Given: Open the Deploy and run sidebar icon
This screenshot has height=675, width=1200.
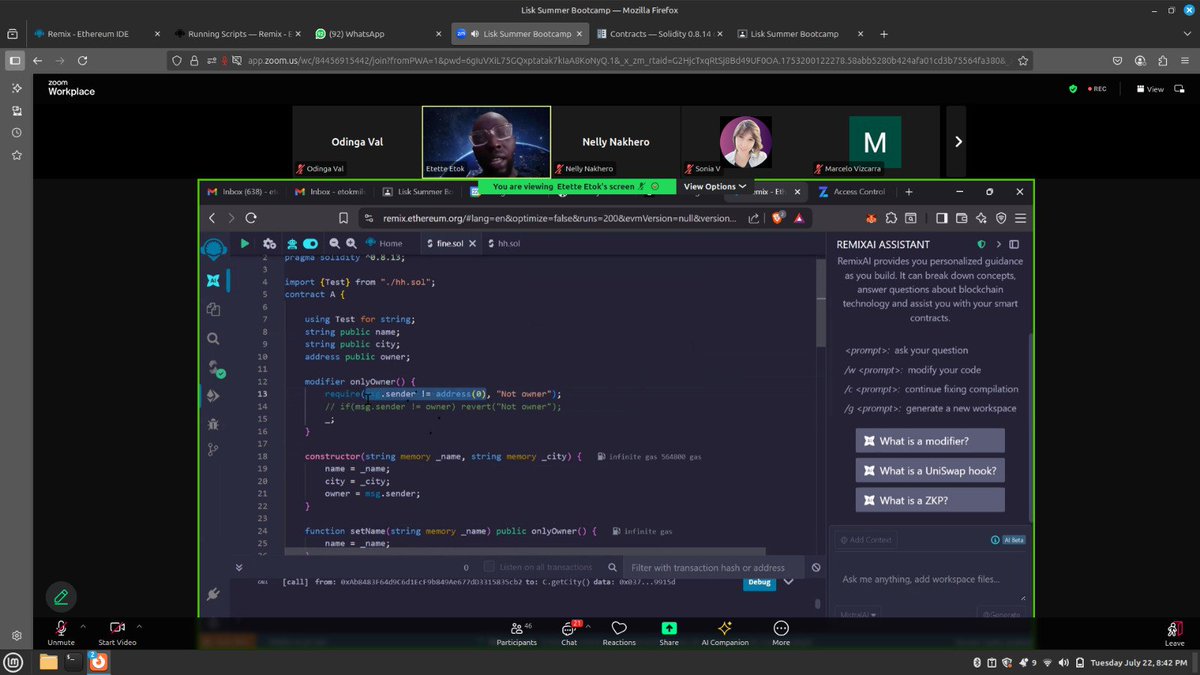Looking at the screenshot, I should tap(213, 396).
